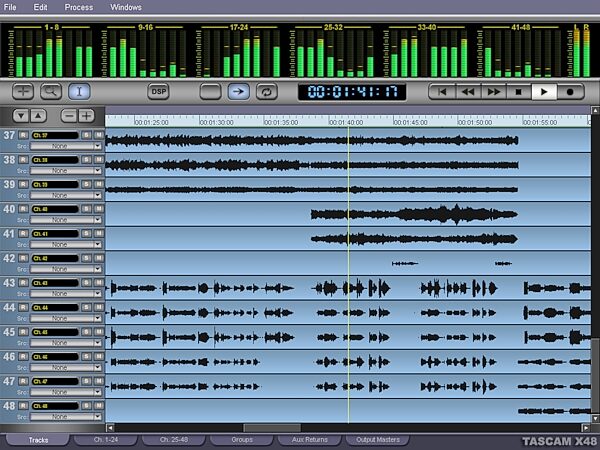Click the vertical scrollbar down arrow

(595, 418)
